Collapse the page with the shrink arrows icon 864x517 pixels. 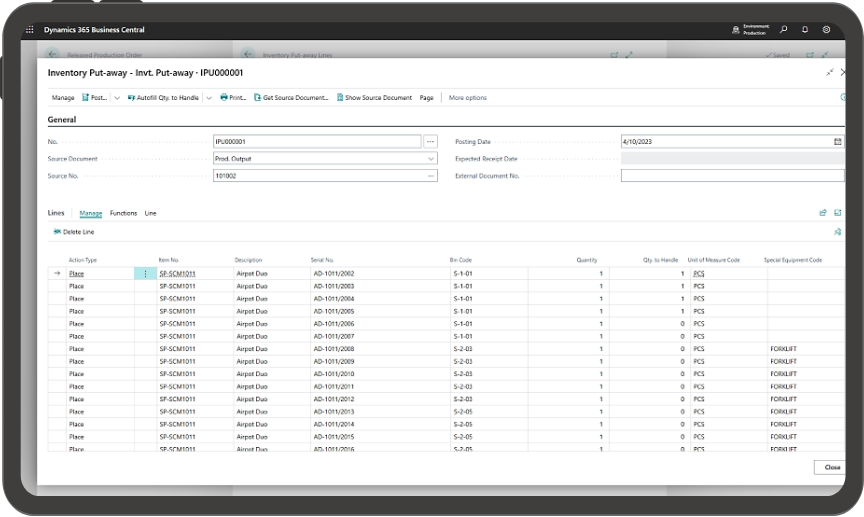[830, 72]
